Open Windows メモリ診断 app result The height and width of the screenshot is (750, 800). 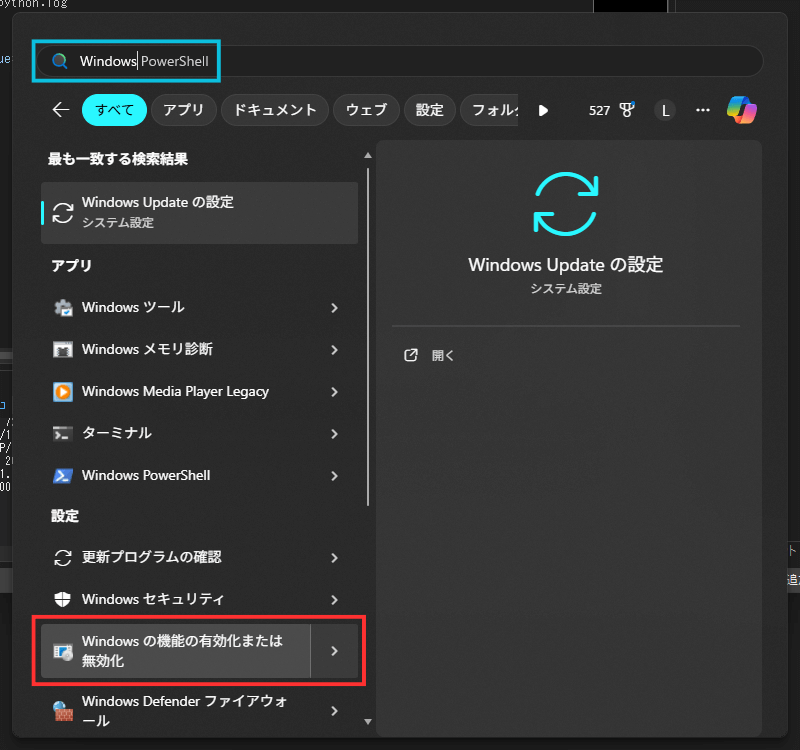point(147,349)
